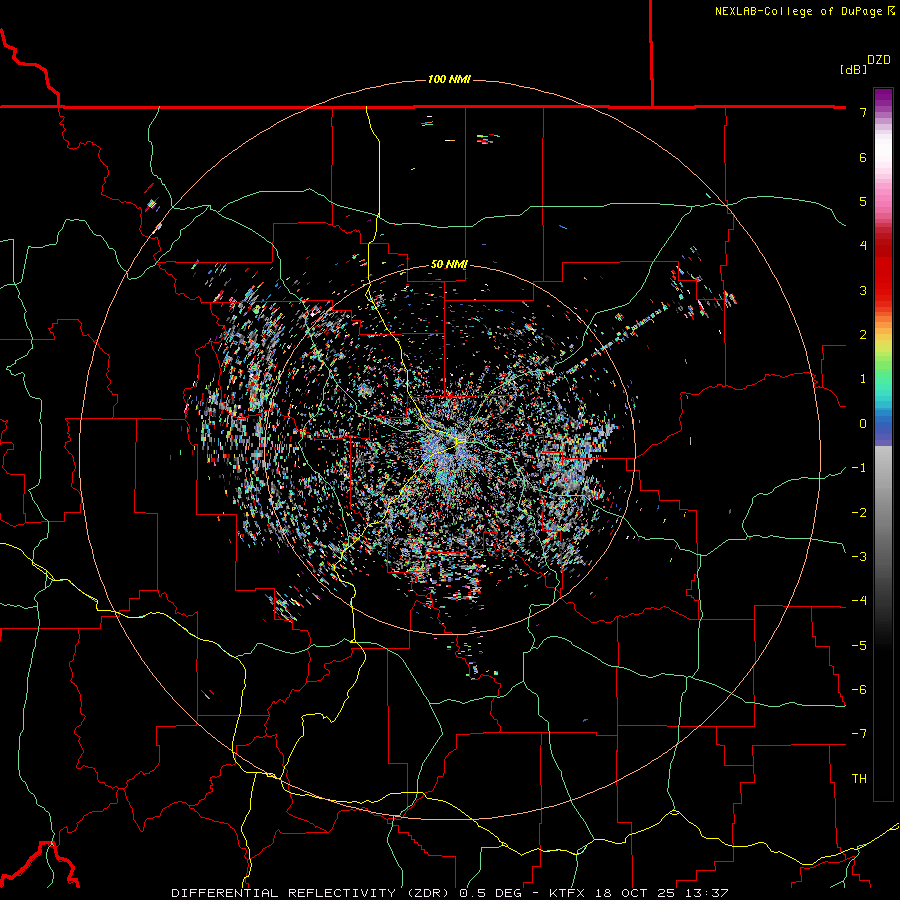Image resolution: width=900 pixels, height=900 pixels.
Task: Click the colorbar value 6
Action: (x=863, y=158)
